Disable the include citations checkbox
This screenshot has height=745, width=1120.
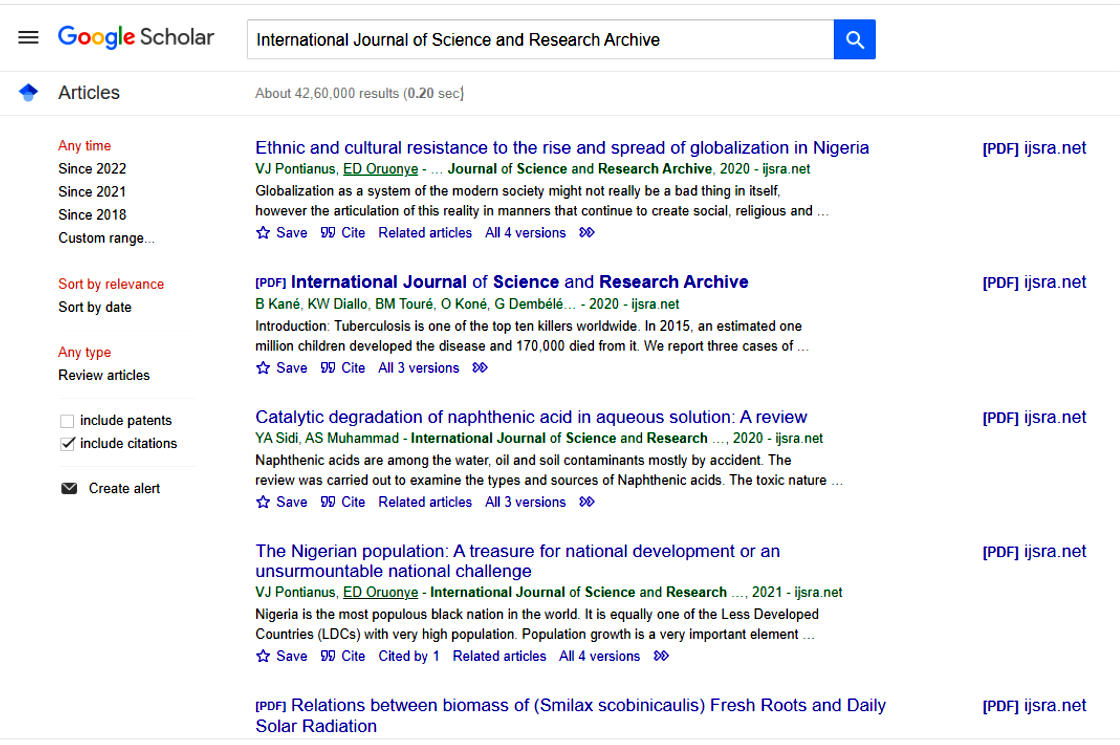pyautogui.click(x=66, y=443)
